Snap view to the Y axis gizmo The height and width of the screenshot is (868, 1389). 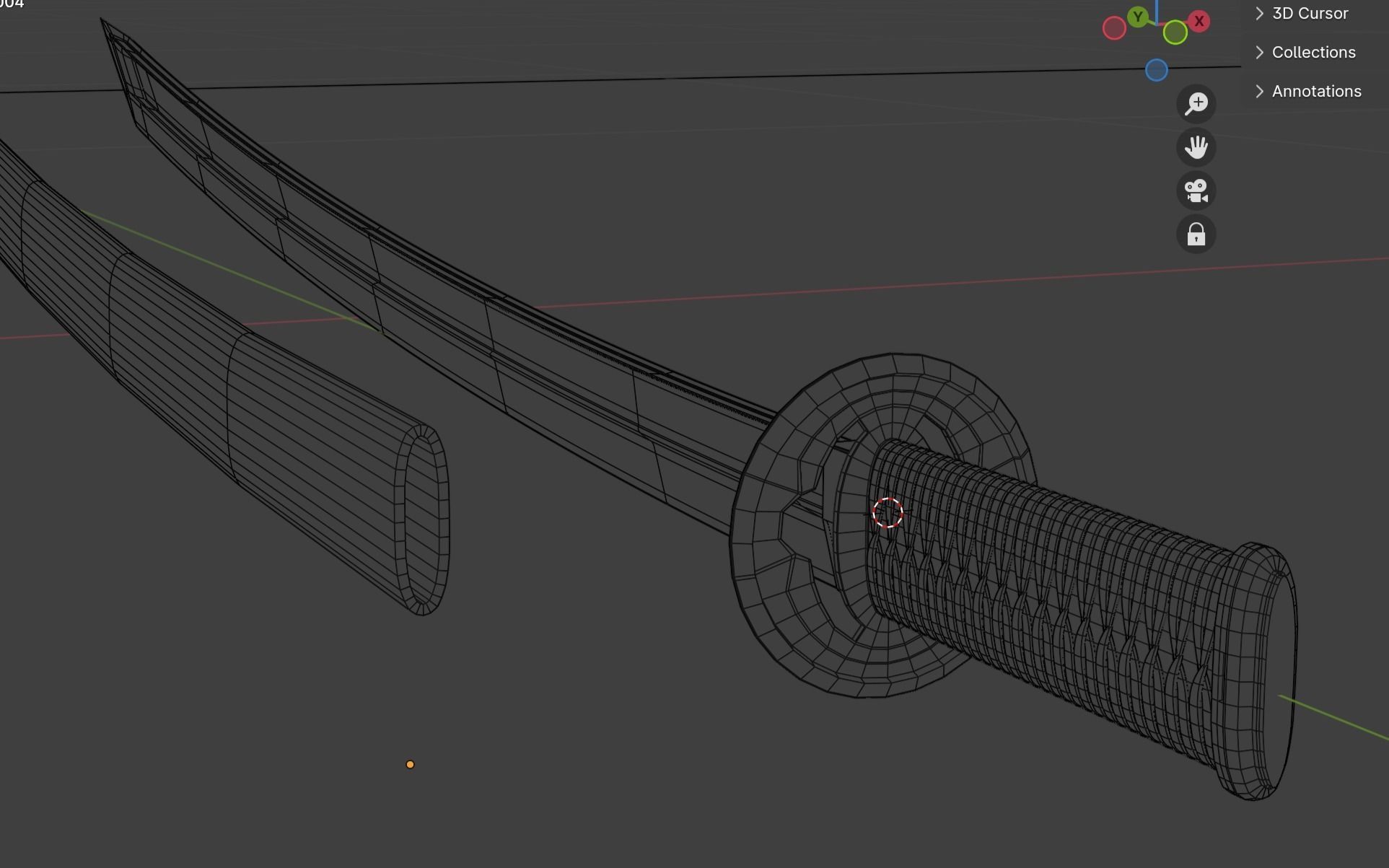click(1138, 17)
